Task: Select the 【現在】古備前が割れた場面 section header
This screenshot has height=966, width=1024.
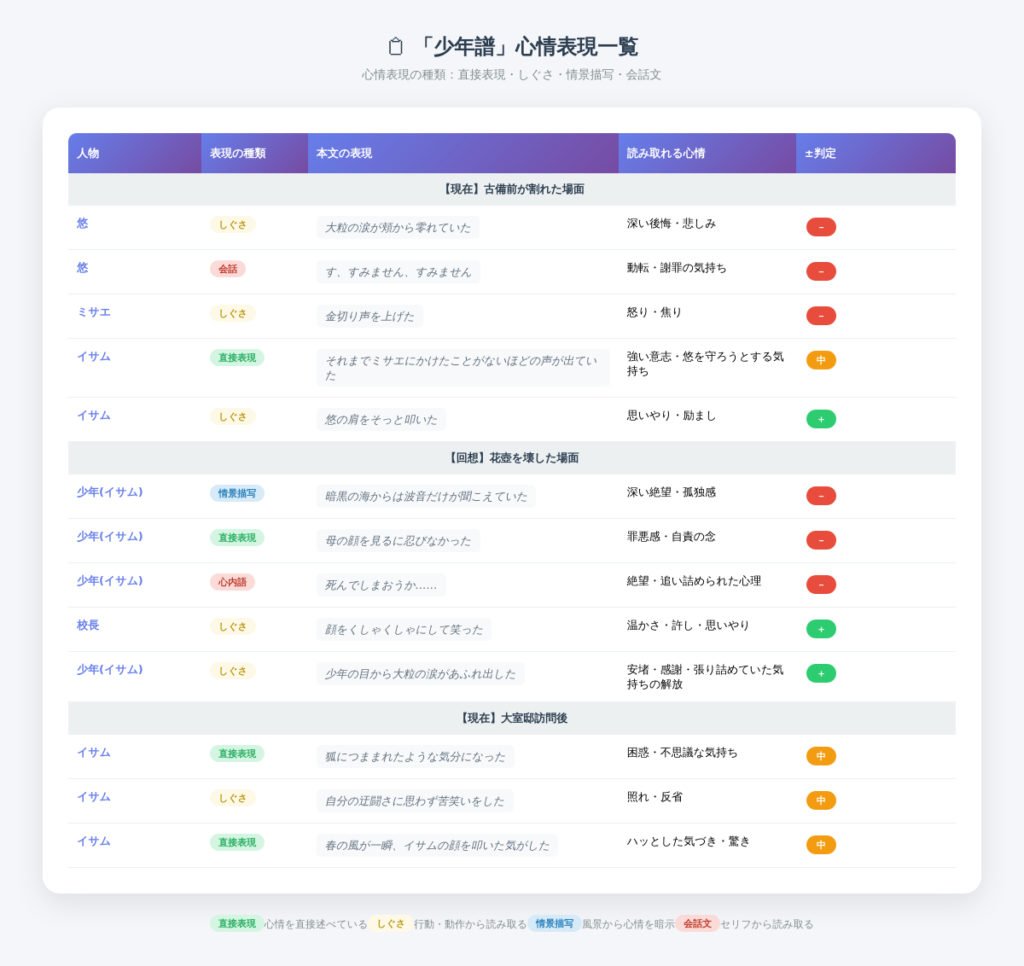Action: click(x=512, y=189)
